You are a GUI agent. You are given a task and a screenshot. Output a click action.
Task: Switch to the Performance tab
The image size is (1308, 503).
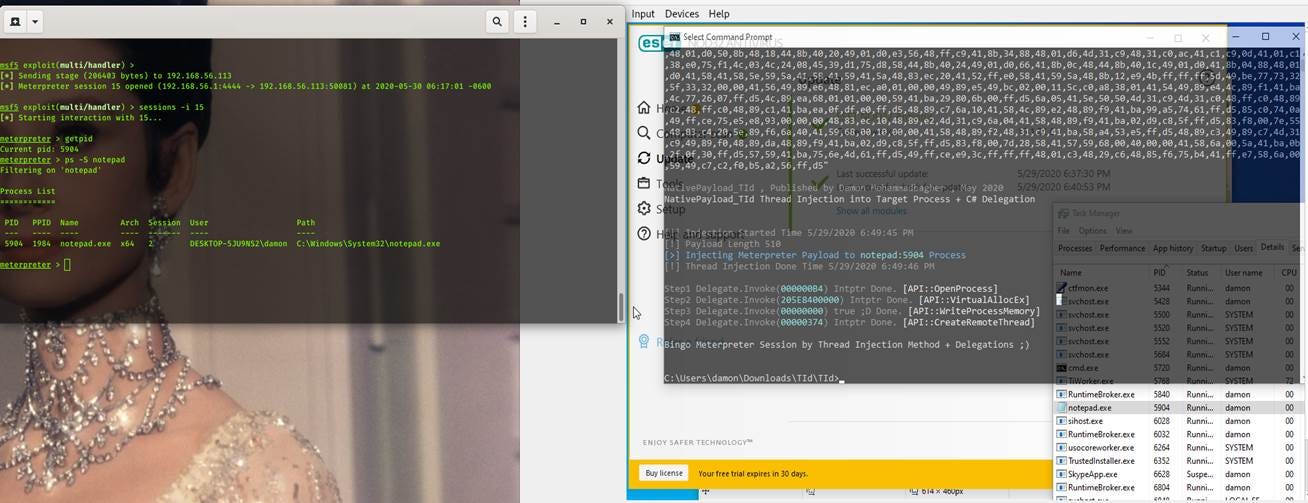point(1122,248)
